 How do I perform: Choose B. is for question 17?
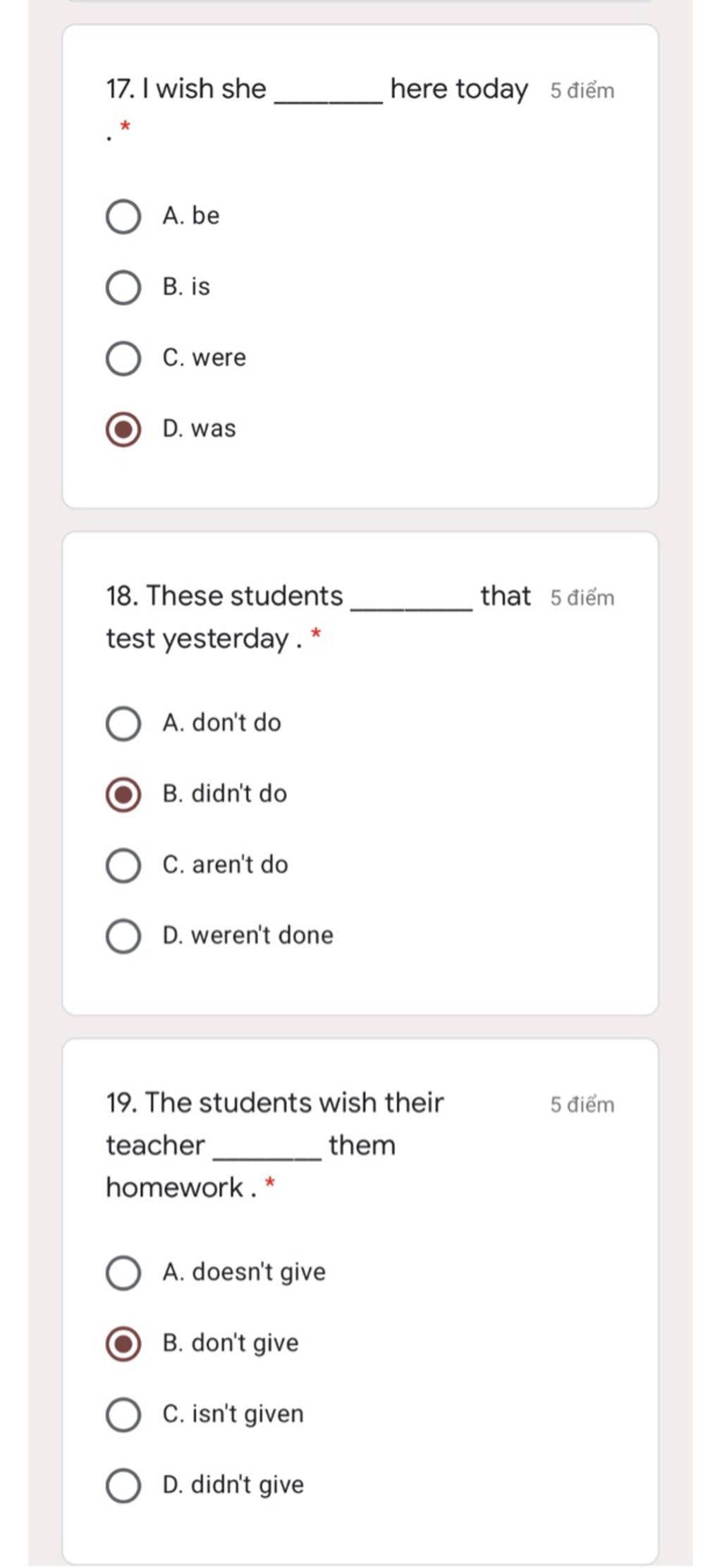coord(123,288)
